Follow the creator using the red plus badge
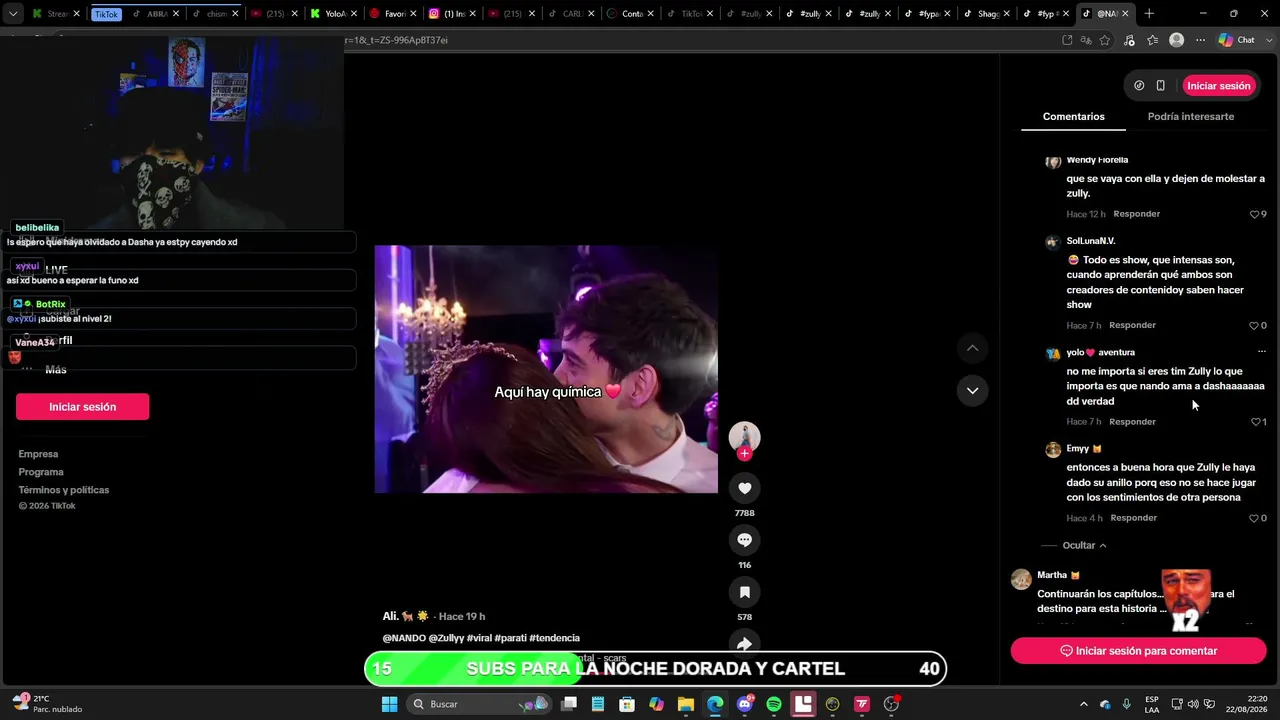The image size is (1280, 720). (x=744, y=454)
